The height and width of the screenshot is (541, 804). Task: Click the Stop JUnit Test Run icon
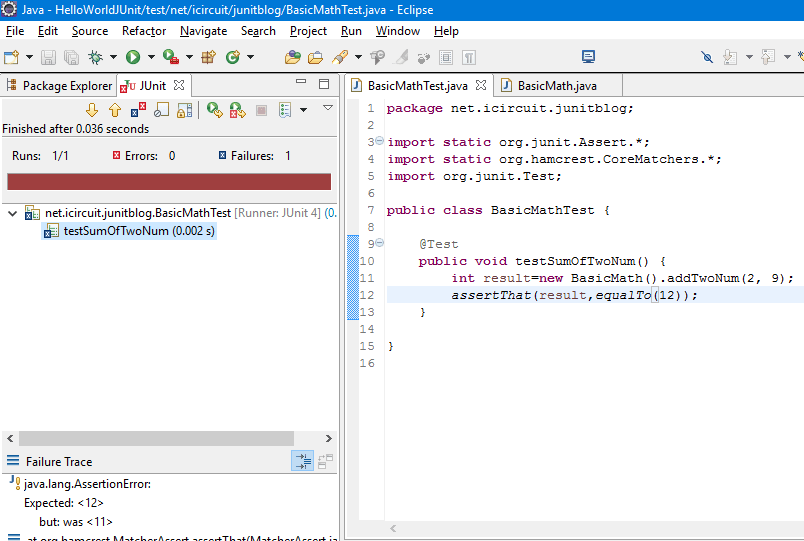coord(262,110)
